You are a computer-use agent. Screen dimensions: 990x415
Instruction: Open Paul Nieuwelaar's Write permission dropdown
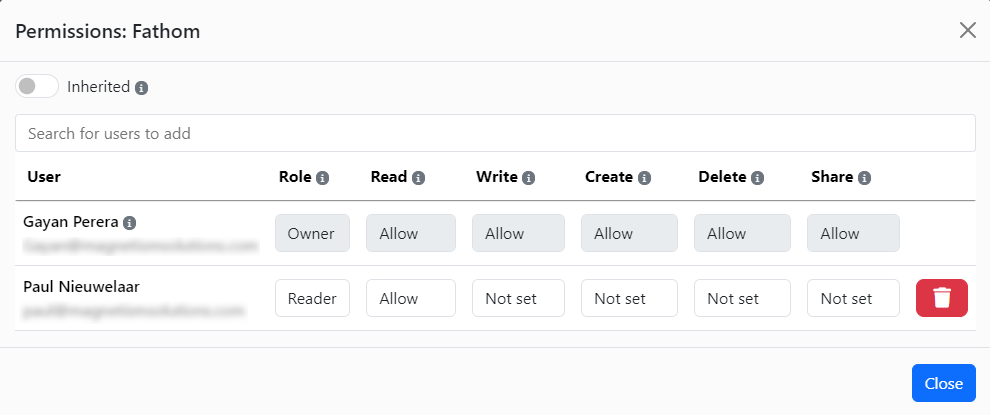pyautogui.click(x=518, y=298)
